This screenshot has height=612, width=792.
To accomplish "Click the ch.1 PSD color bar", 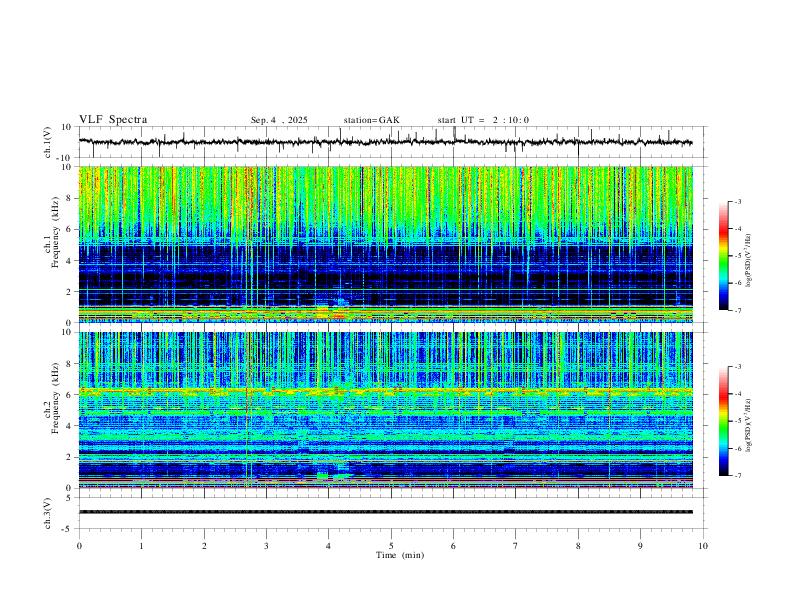I will click(x=724, y=256).
